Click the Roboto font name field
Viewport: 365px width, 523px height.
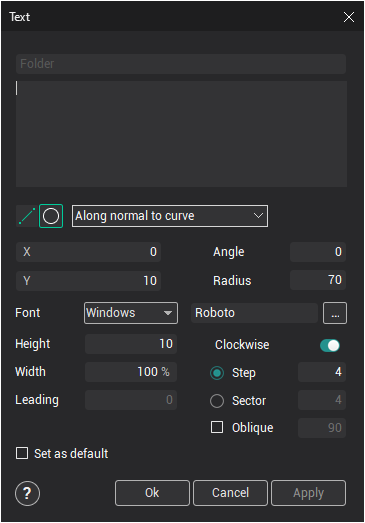tap(254, 313)
